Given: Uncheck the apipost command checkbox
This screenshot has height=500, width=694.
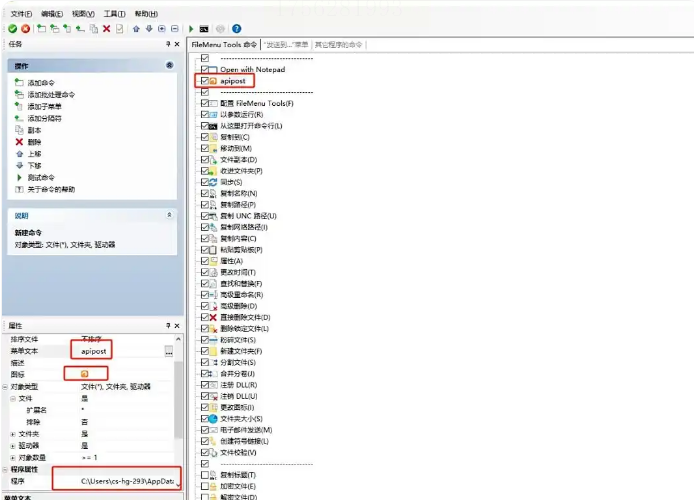Looking at the screenshot, I should tap(204, 81).
